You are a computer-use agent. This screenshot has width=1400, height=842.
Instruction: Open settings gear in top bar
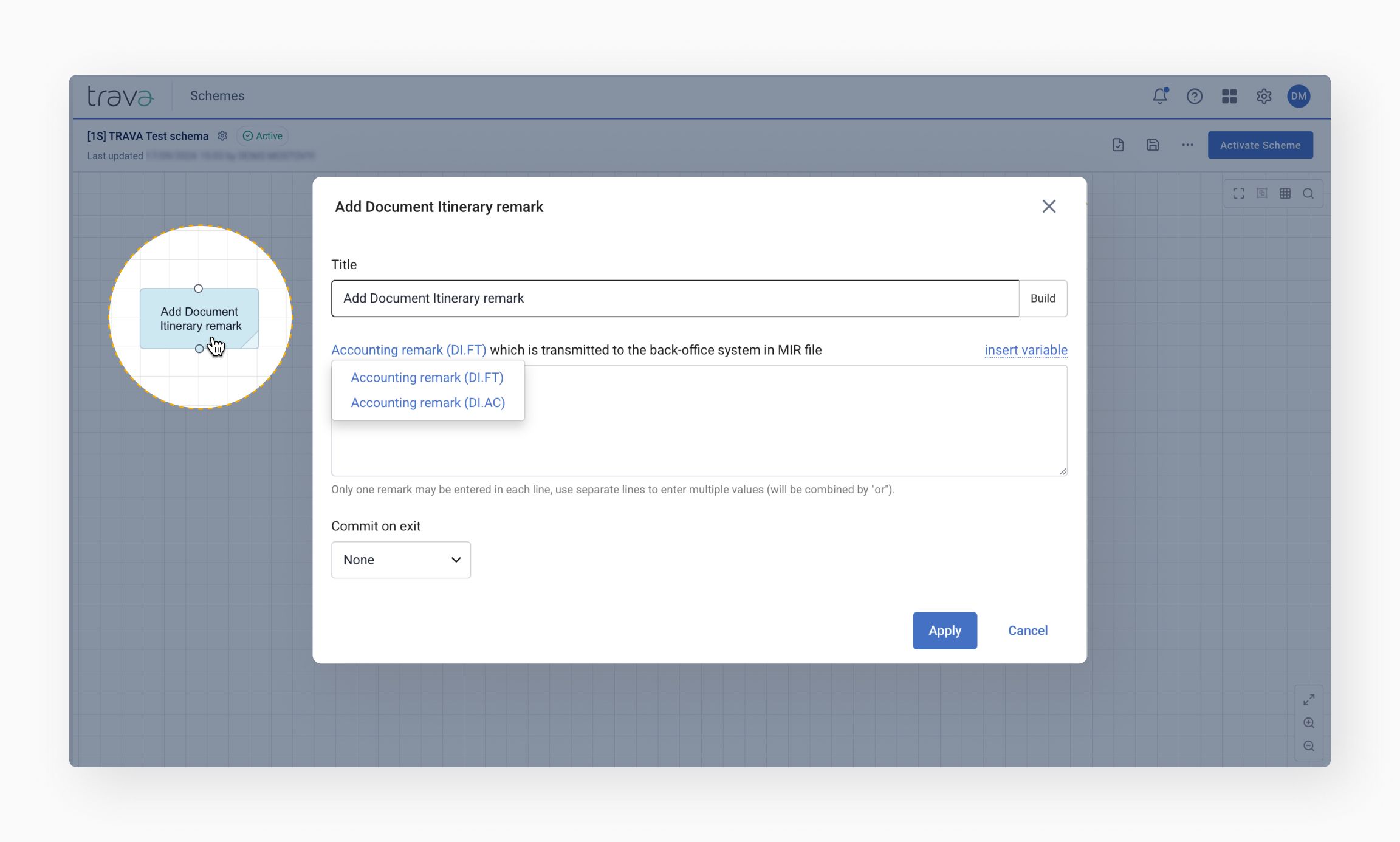pyautogui.click(x=1264, y=96)
